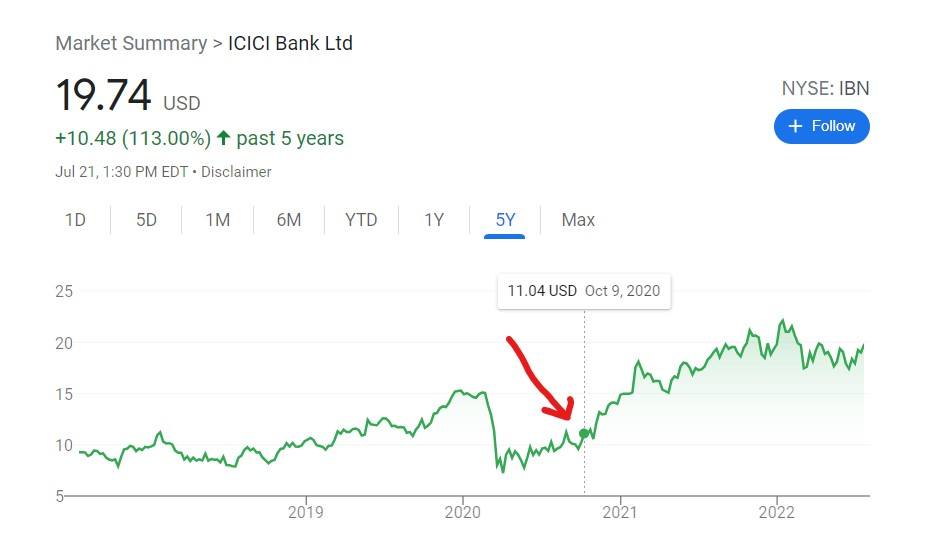Click the 2022 chart peak
Viewport: 947px width, 541px height.
coord(783,321)
